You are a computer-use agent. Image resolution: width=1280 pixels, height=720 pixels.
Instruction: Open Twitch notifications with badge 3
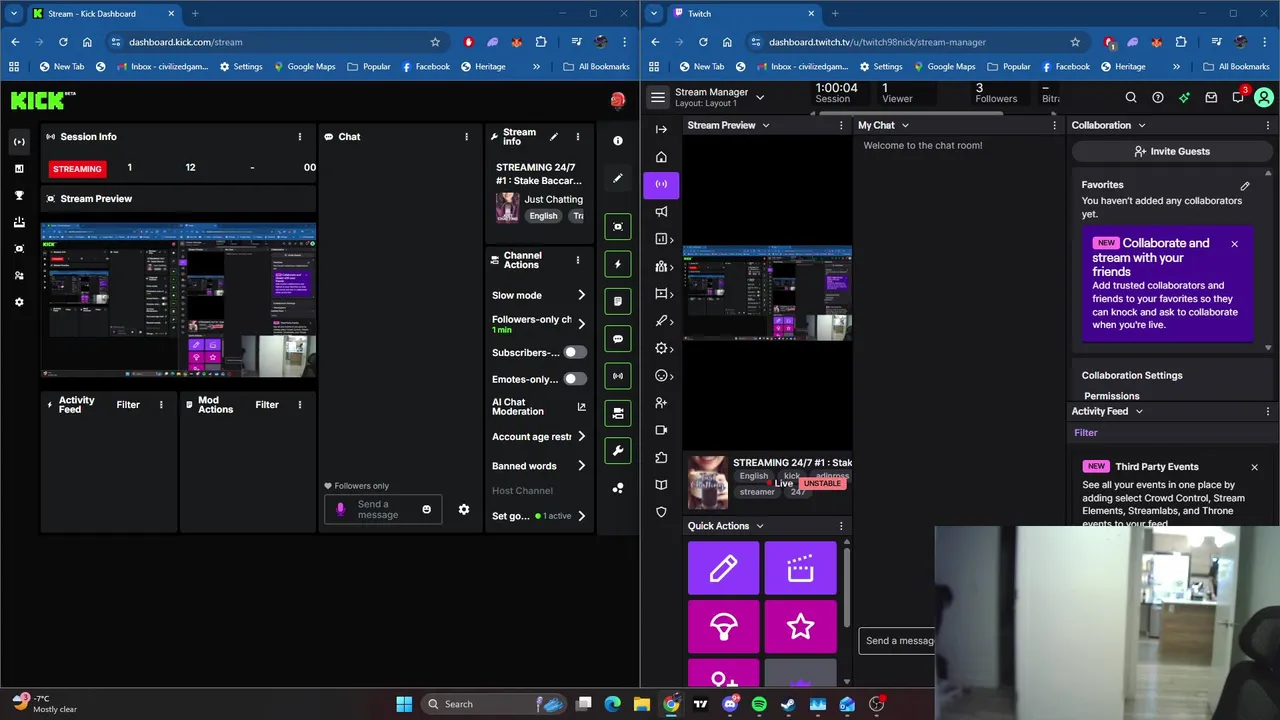coord(1238,97)
